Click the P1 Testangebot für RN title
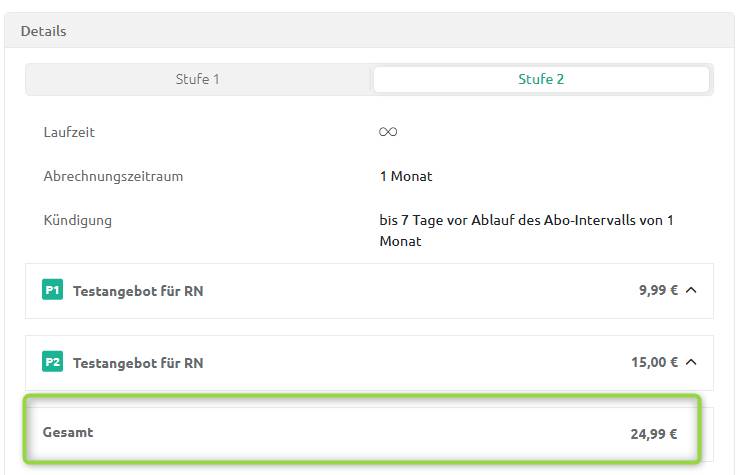Viewport: 737px width, 475px height. coord(138,291)
